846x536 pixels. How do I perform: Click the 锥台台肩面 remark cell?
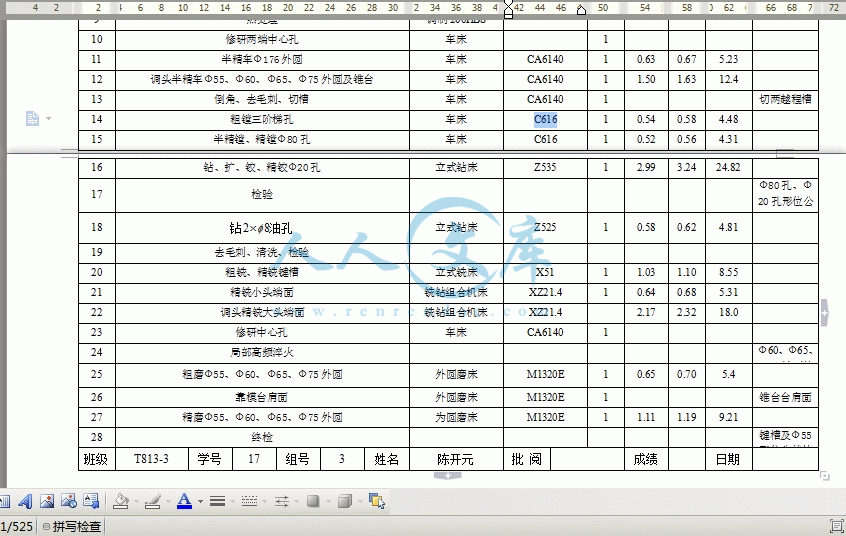(785, 397)
